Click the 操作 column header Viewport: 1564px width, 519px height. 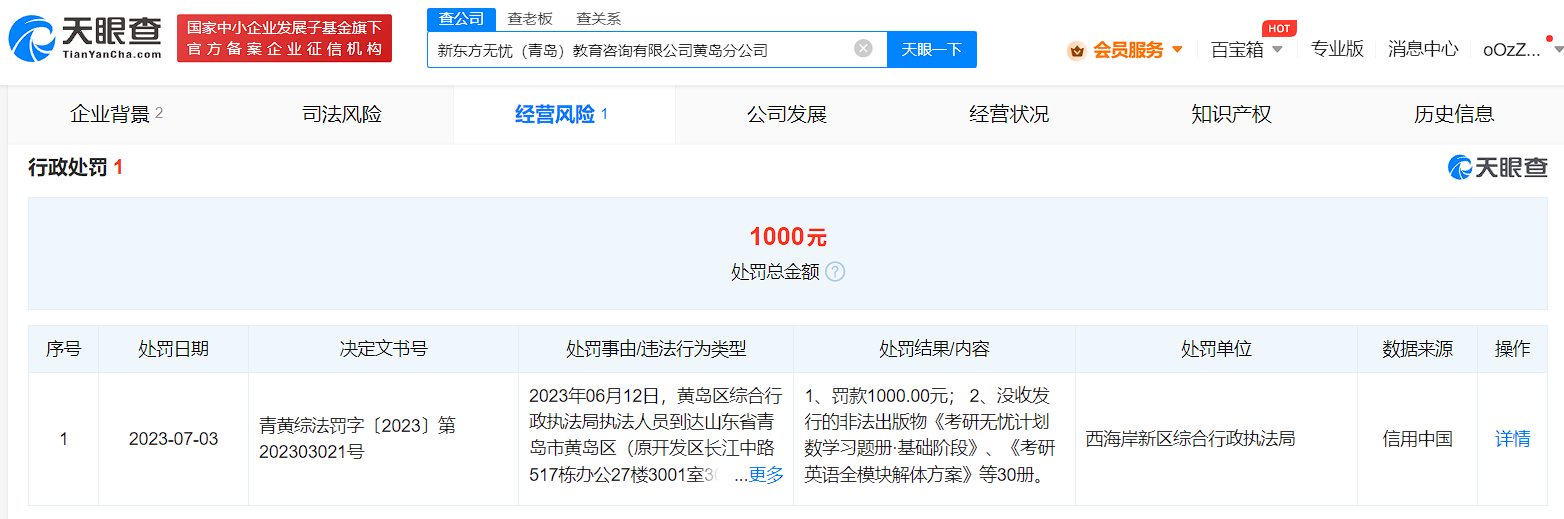1512,349
